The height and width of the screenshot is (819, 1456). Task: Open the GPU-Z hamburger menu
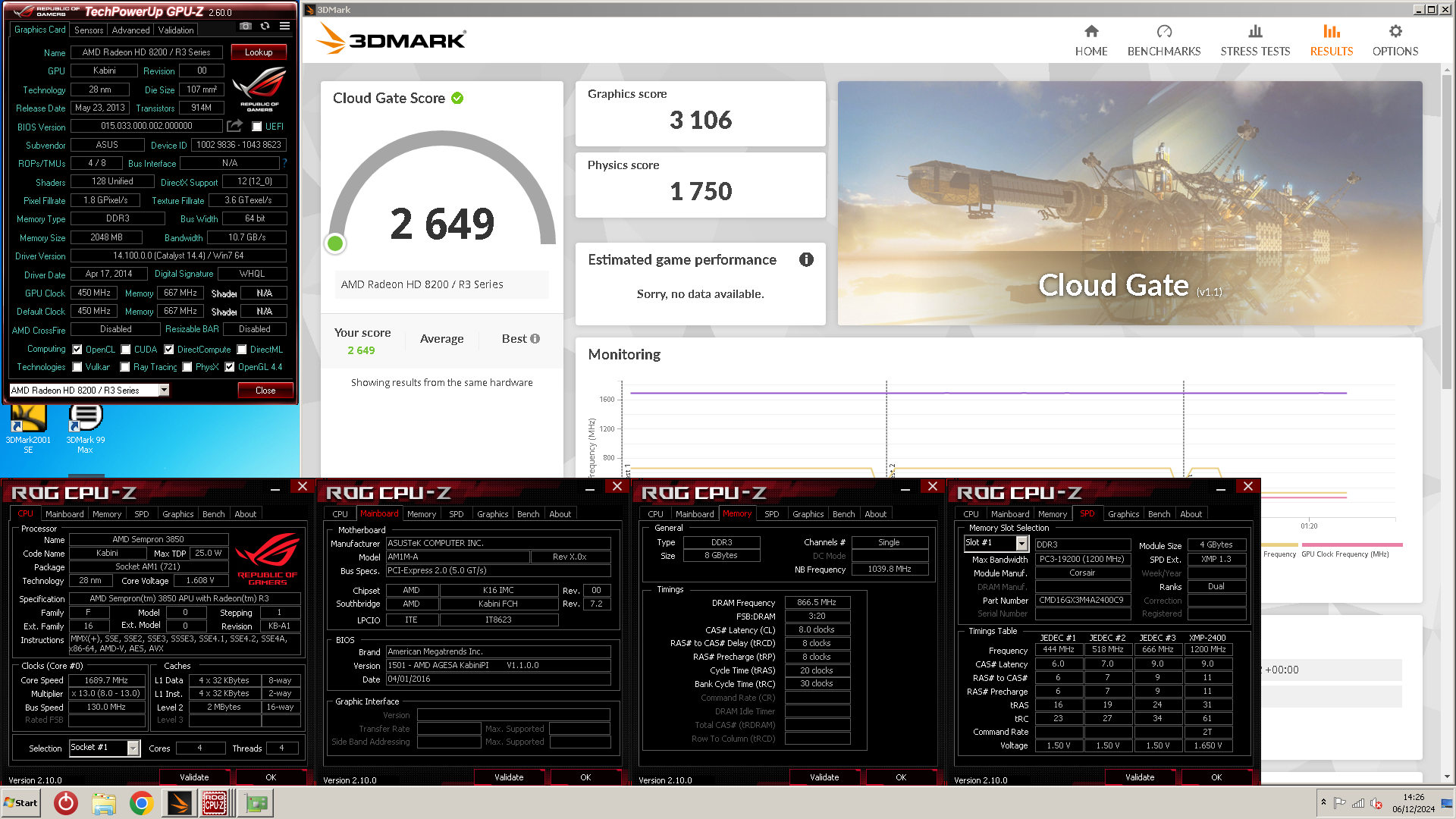click(x=284, y=26)
